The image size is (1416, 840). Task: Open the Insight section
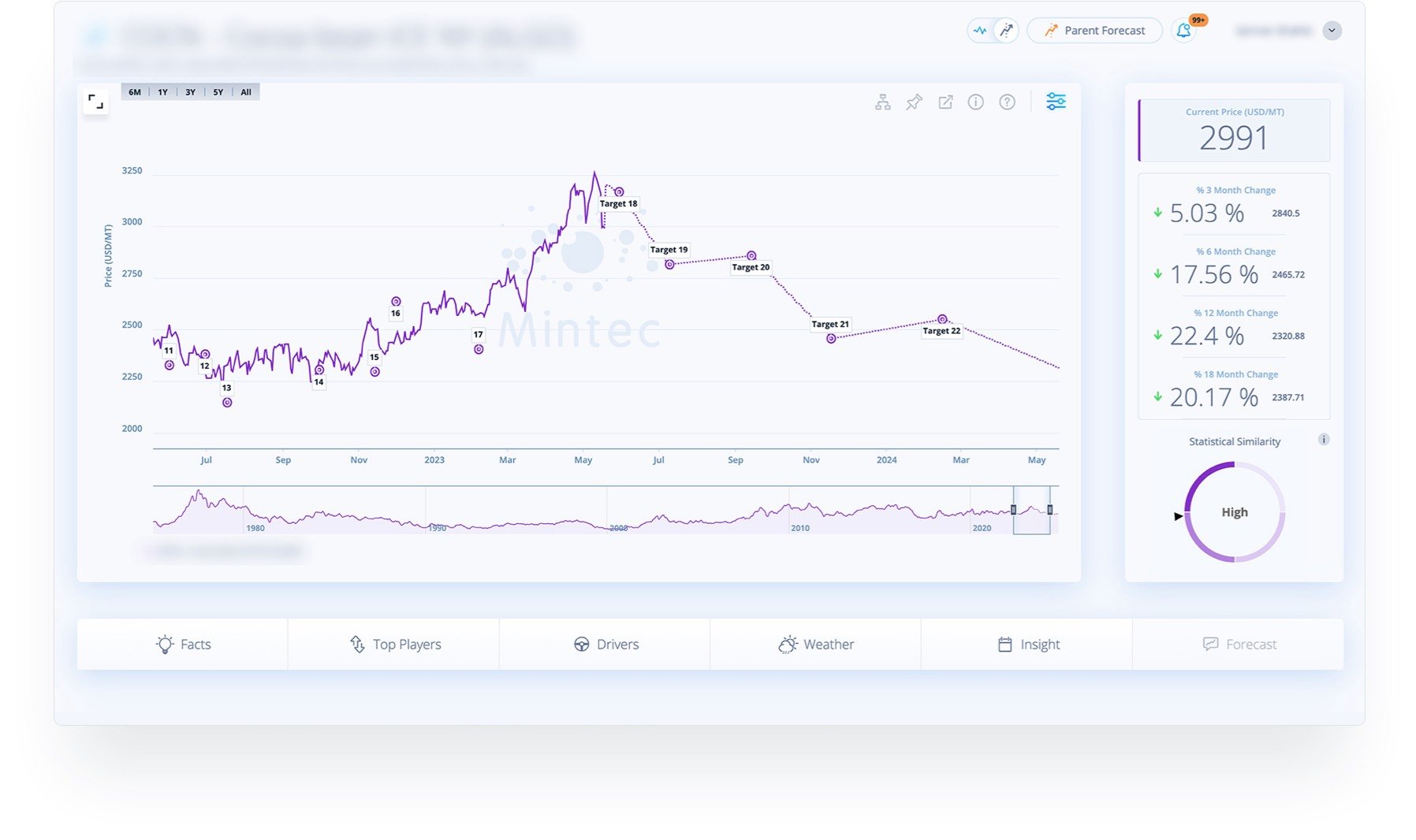(x=1029, y=644)
